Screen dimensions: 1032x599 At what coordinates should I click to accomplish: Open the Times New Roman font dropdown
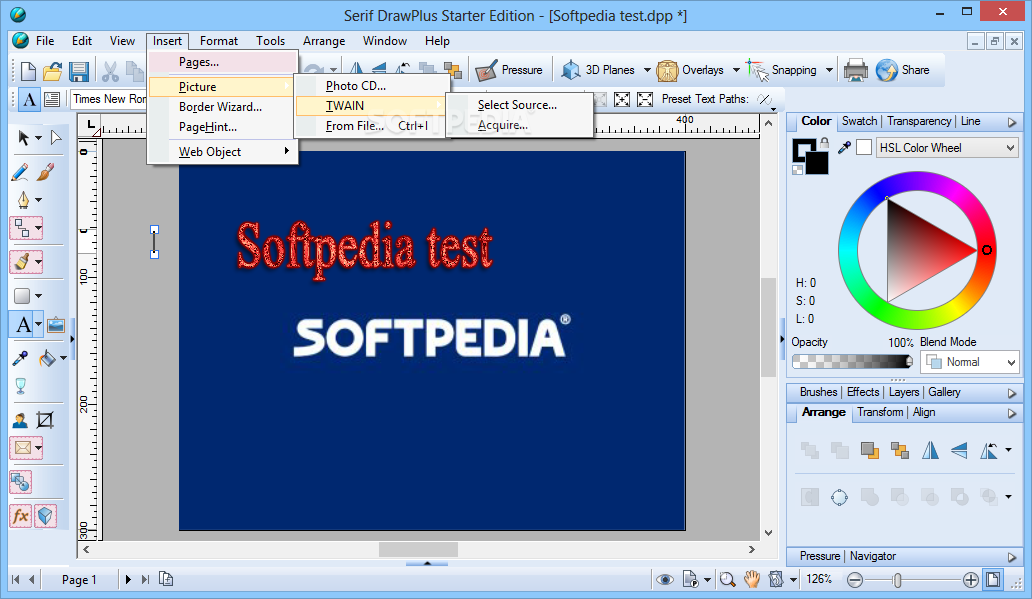(x=109, y=99)
